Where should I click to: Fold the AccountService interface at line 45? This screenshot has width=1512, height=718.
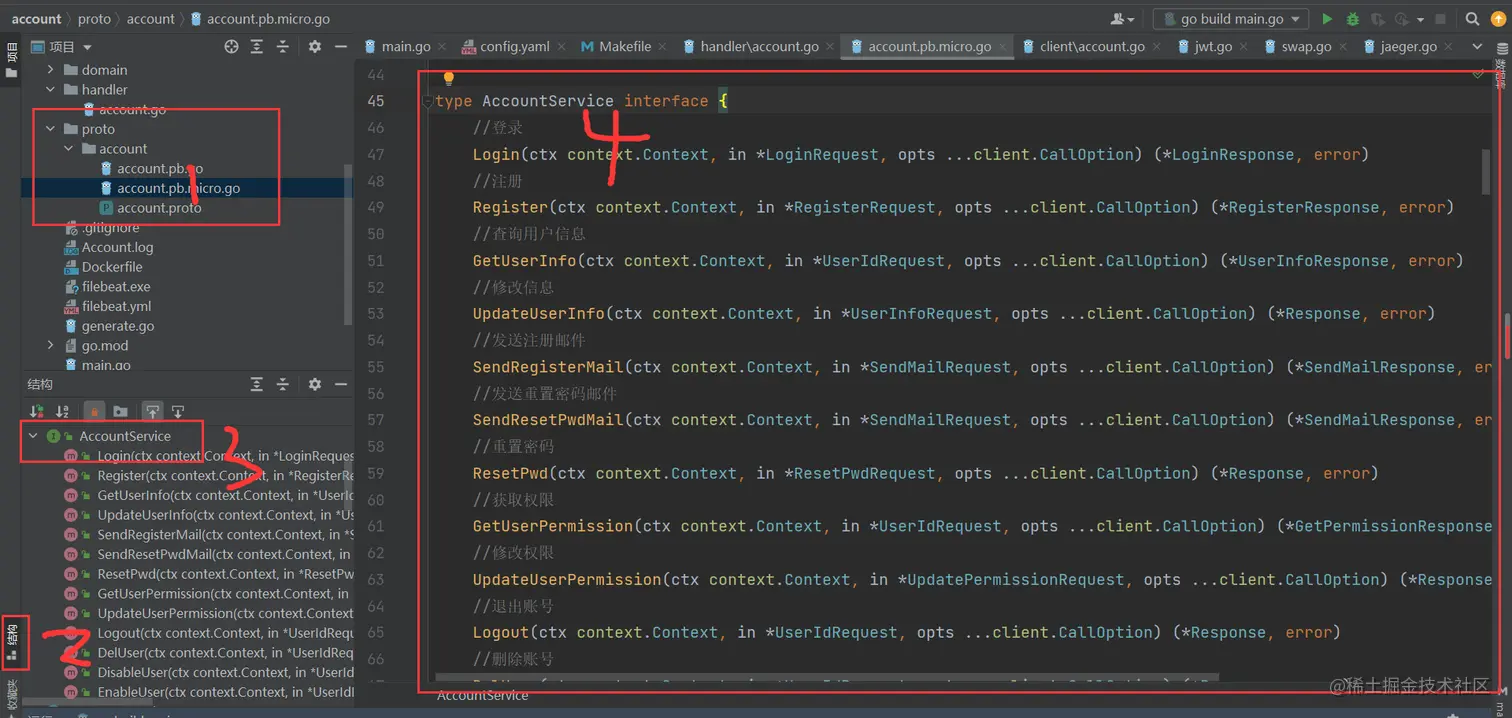tap(427, 101)
